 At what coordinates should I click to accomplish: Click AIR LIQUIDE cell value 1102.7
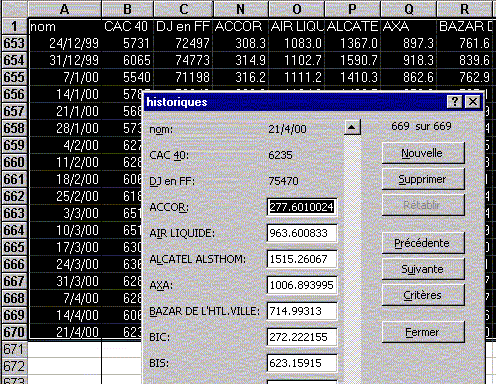pyautogui.click(x=297, y=60)
